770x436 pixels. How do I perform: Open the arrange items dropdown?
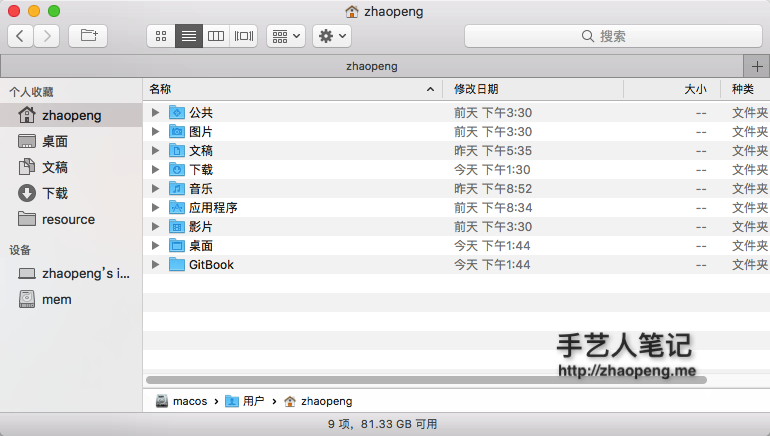pos(285,36)
